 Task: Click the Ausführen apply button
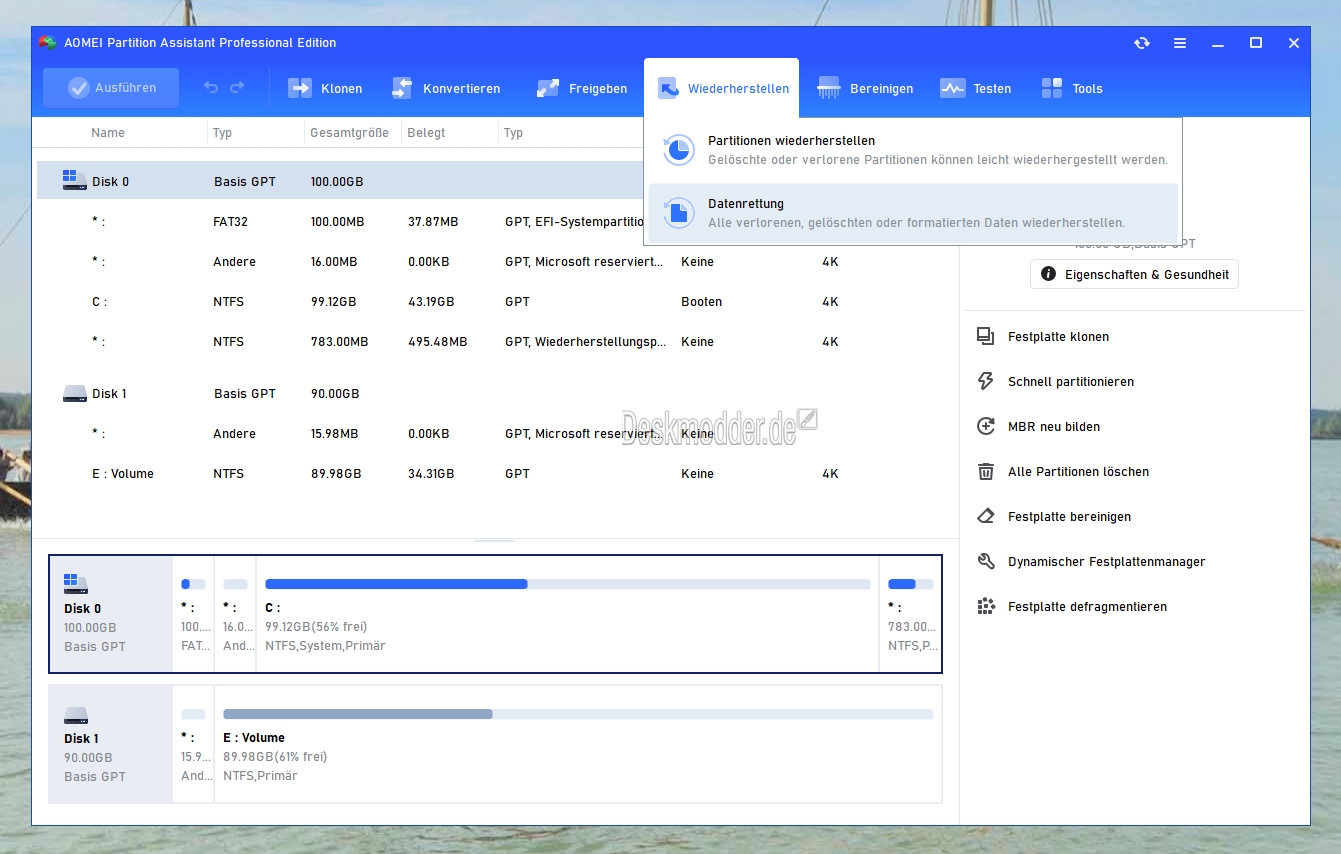coord(111,88)
